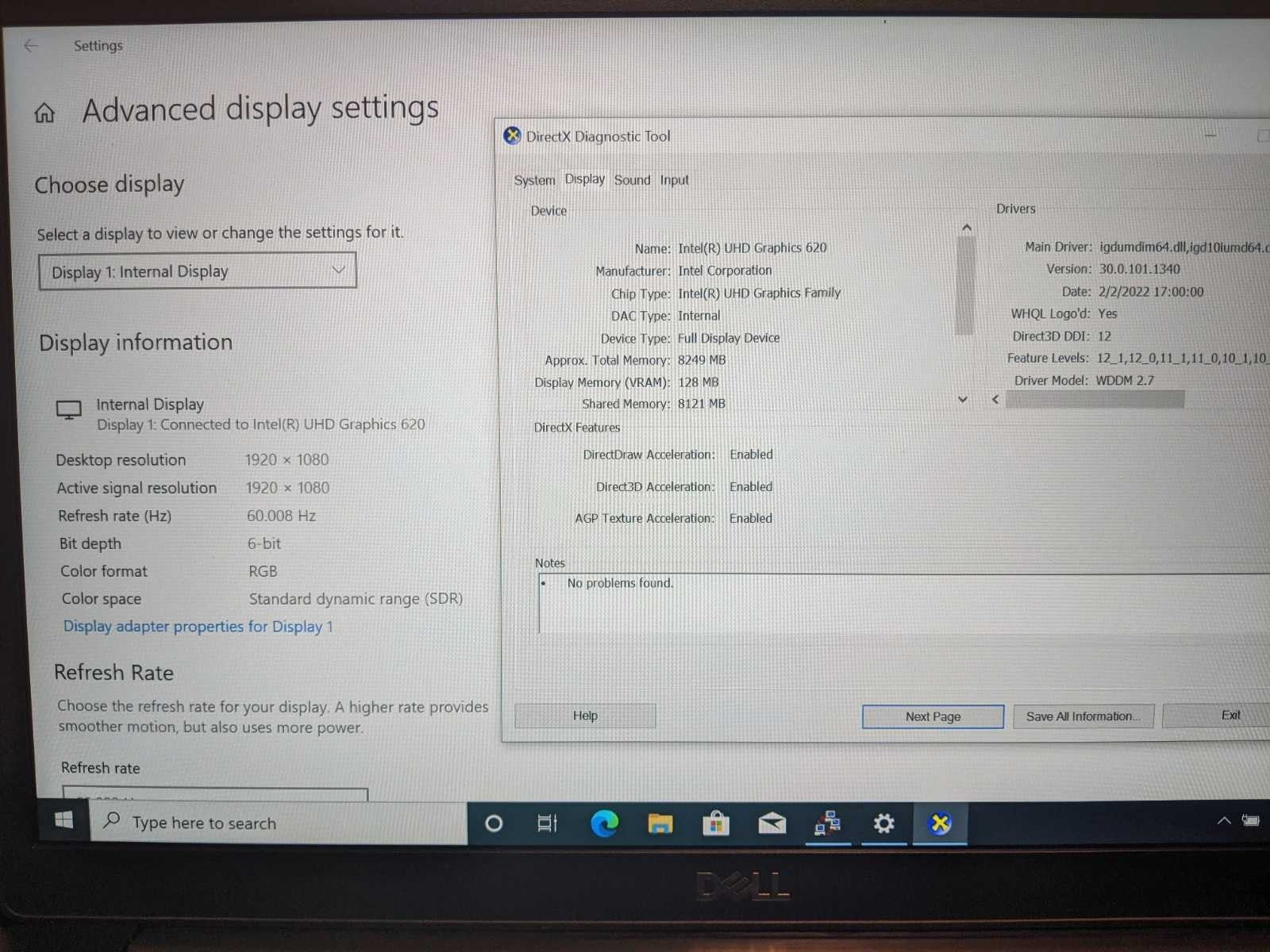Click the driver version 30.0.101.1340
This screenshot has height=952, width=1270.
point(1139,269)
